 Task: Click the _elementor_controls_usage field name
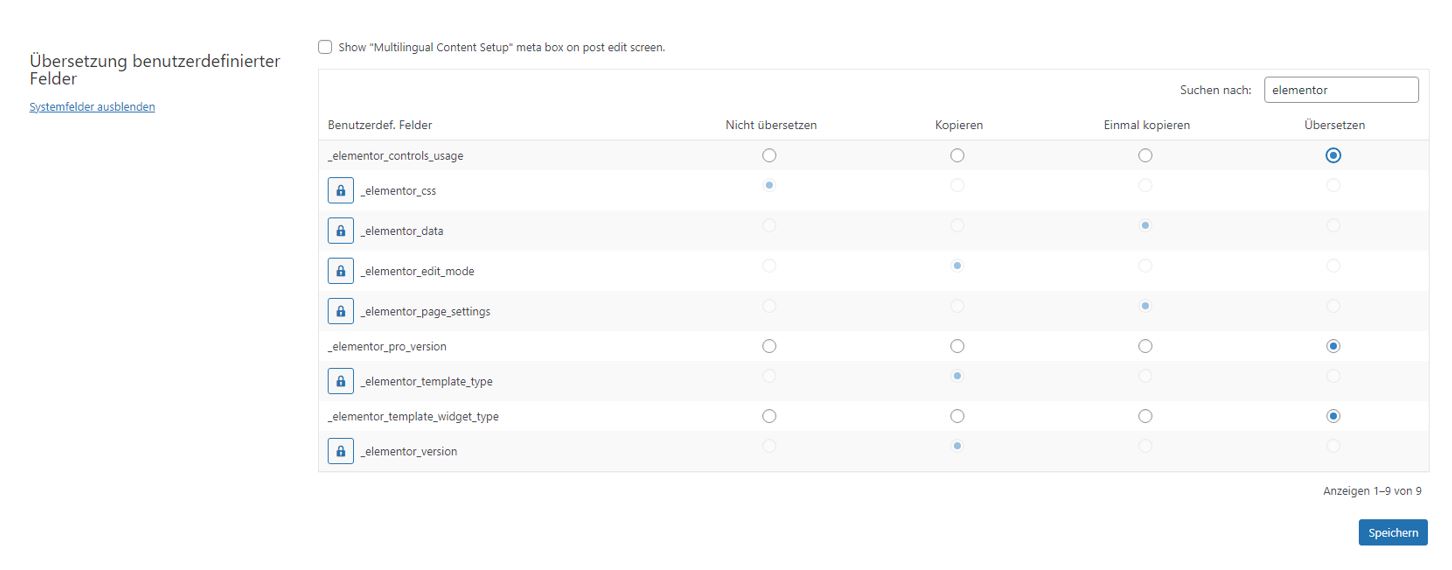[395, 156]
